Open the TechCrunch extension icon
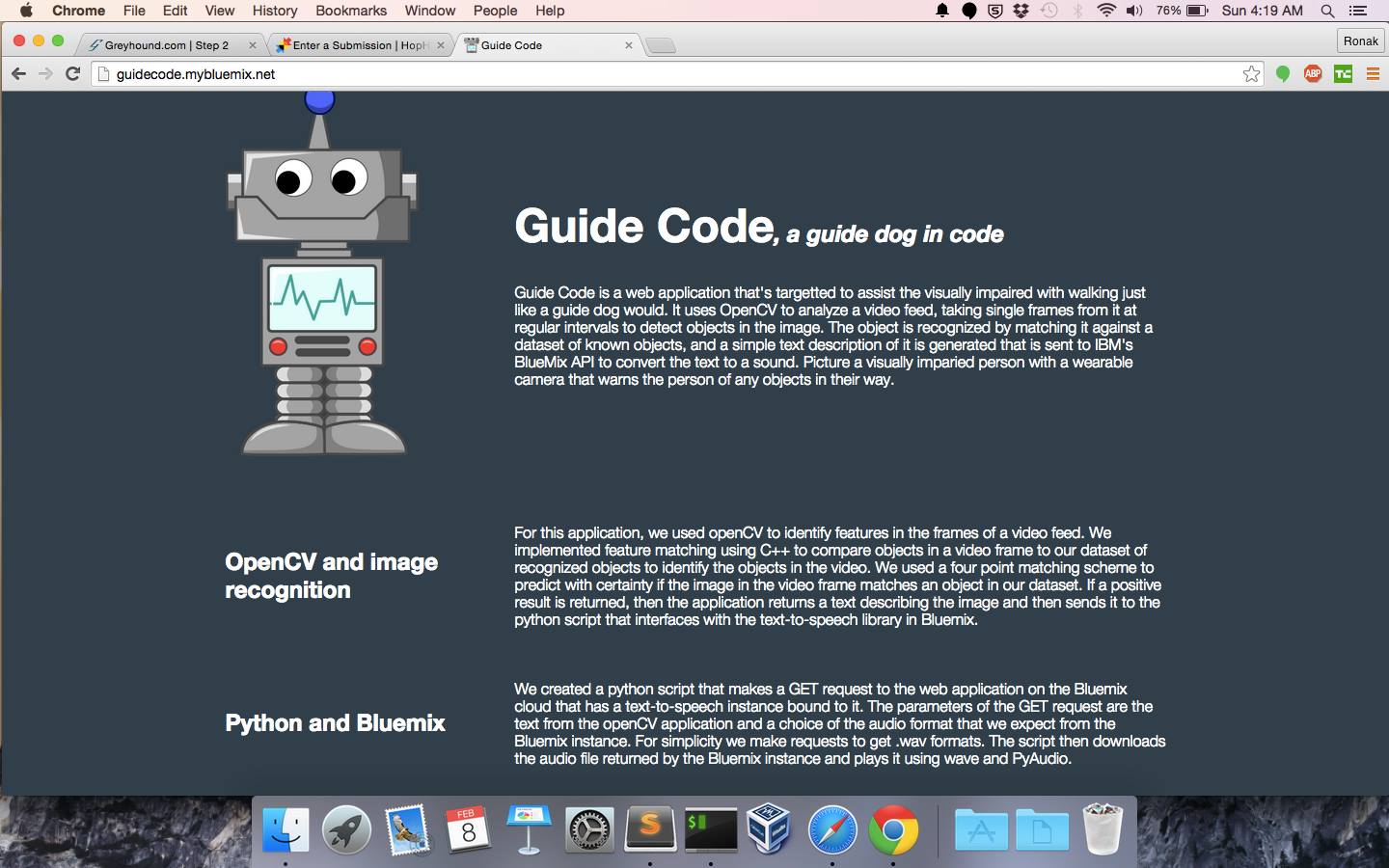Viewport: 1389px width, 868px height. coord(1343,74)
